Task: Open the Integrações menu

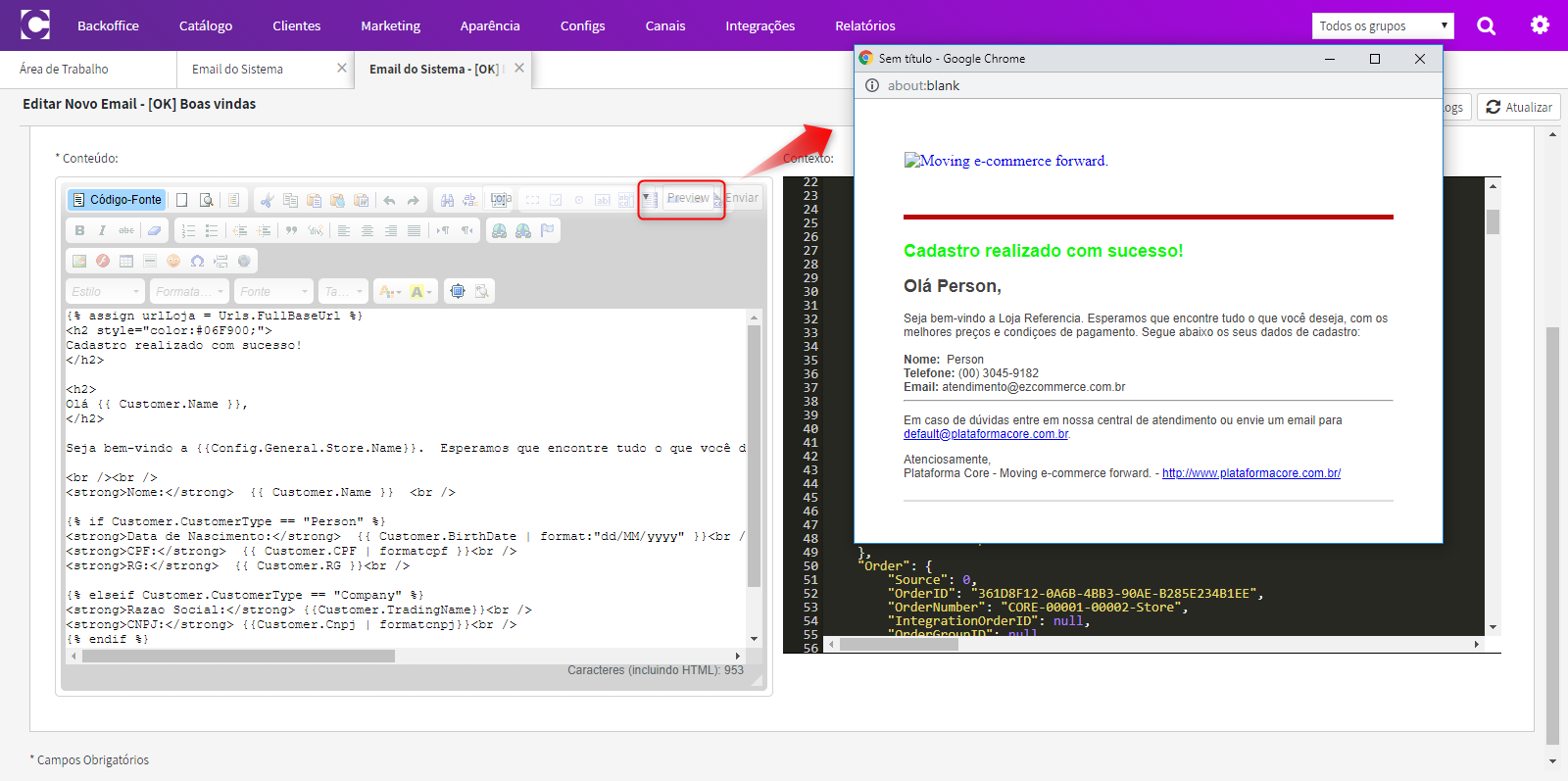Action: (759, 25)
